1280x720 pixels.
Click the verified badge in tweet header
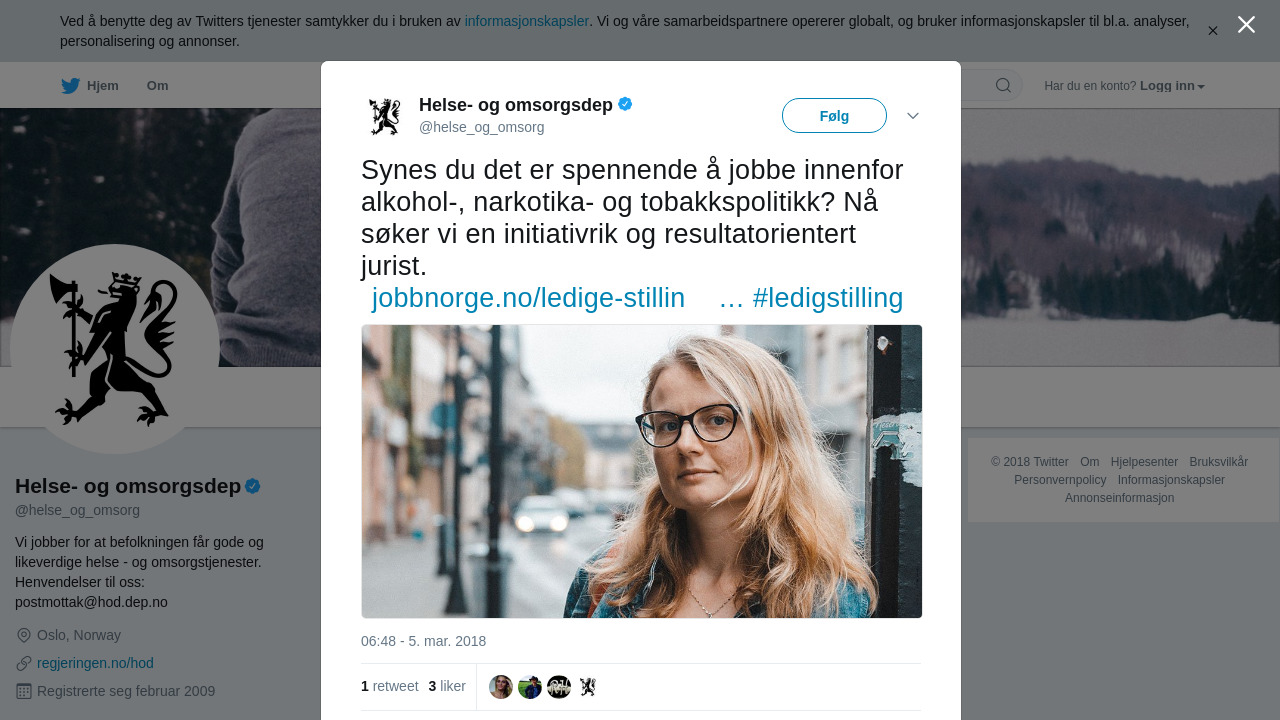pyautogui.click(x=625, y=104)
